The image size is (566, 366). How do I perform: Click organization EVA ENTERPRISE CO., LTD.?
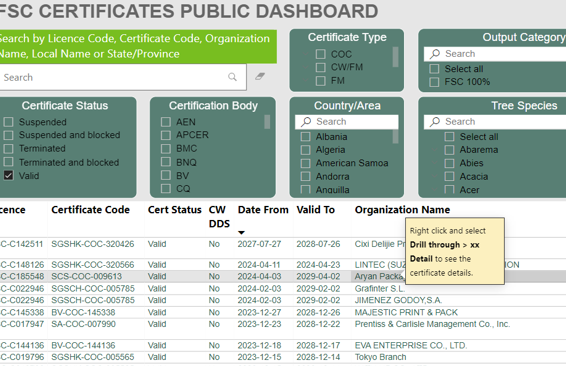pos(411,345)
